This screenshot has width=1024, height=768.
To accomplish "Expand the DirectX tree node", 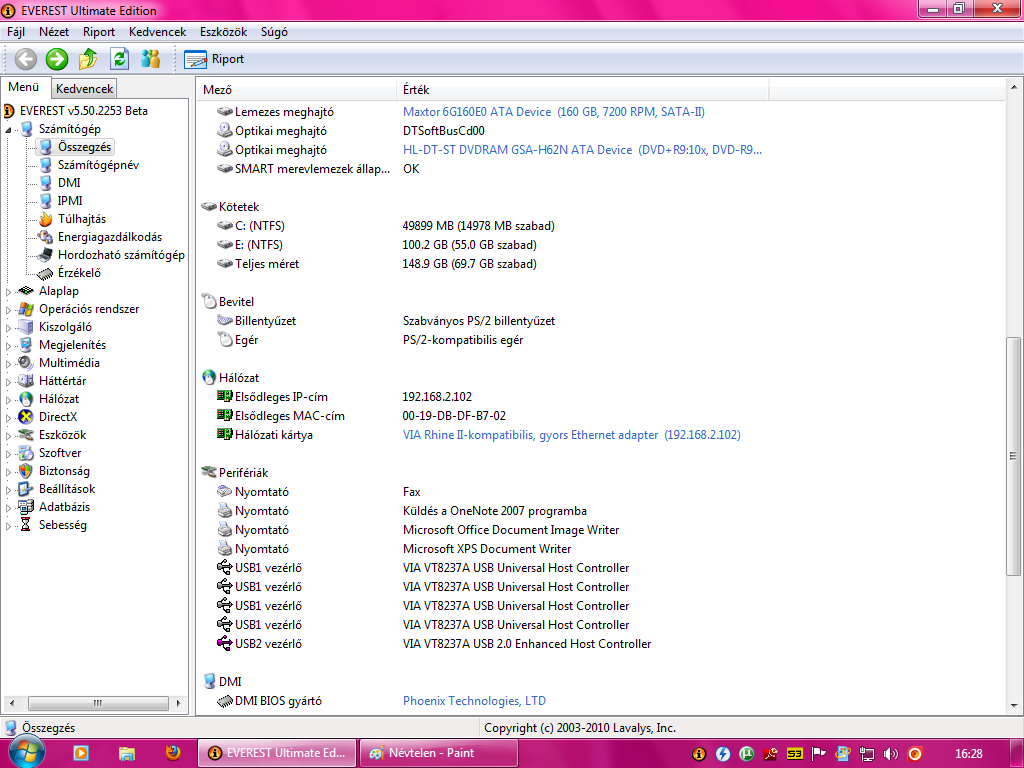I will point(8,417).
